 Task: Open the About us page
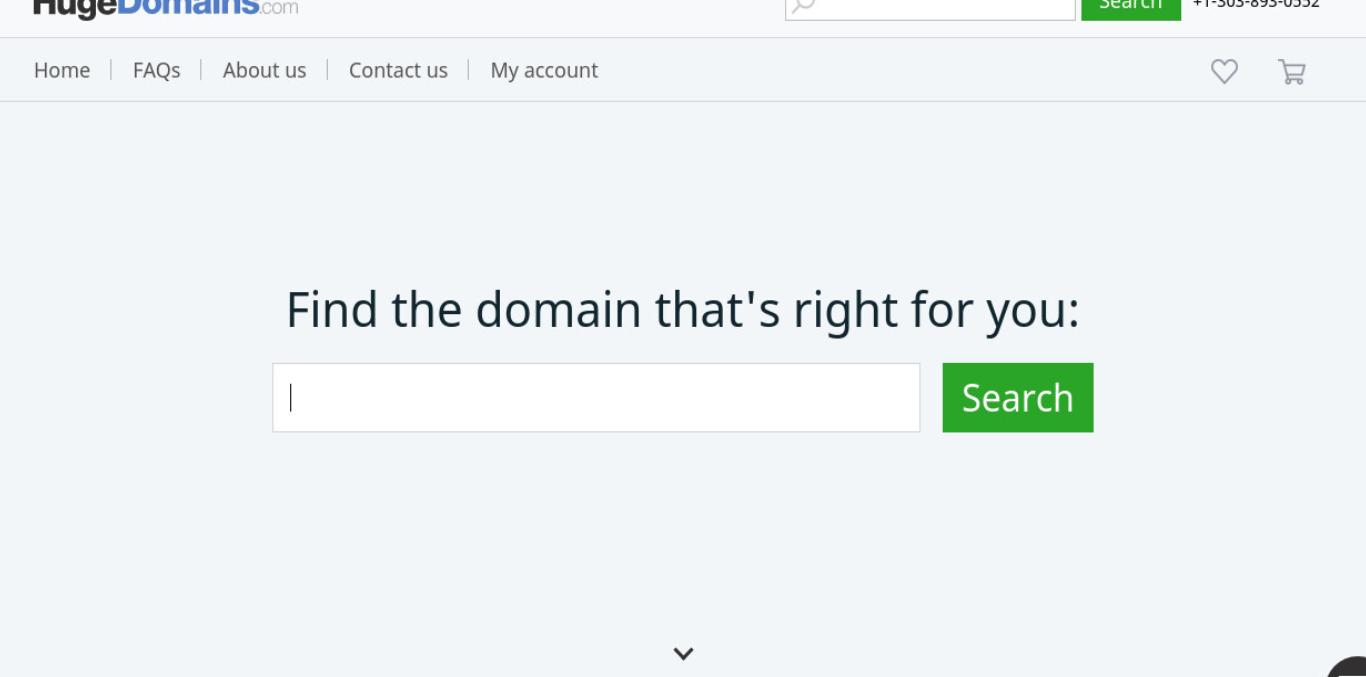point(264,70)
